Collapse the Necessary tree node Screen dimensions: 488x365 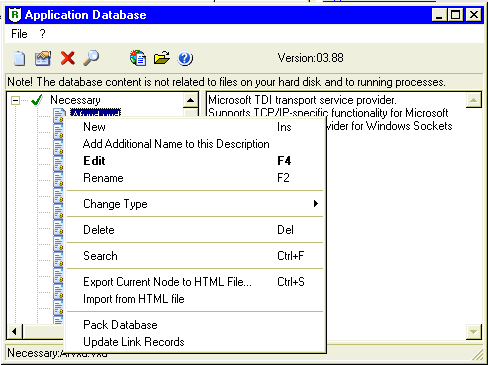click(15, 100)
